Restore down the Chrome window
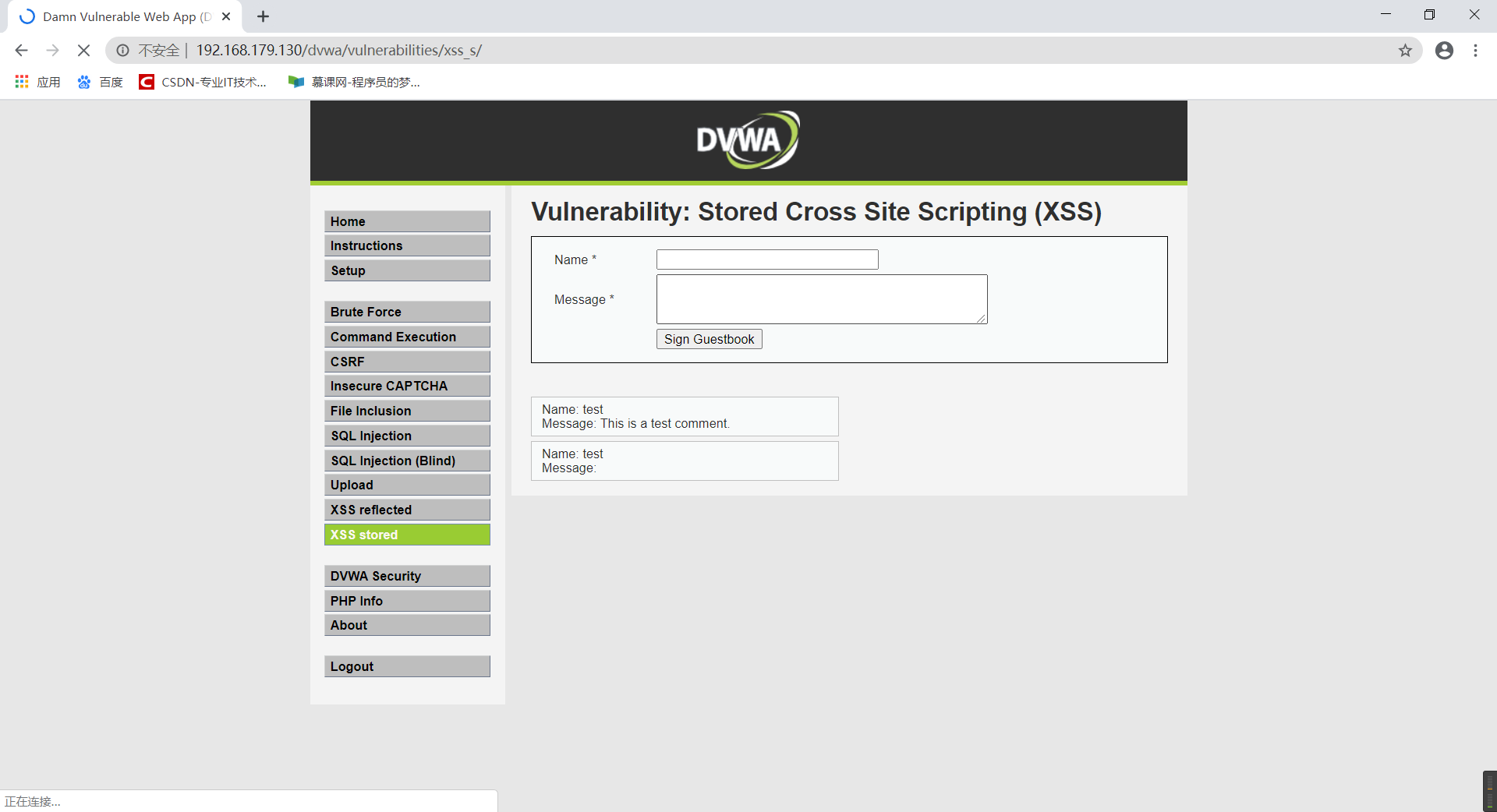Screen dimensions: 1497x812 (1429, 15)
